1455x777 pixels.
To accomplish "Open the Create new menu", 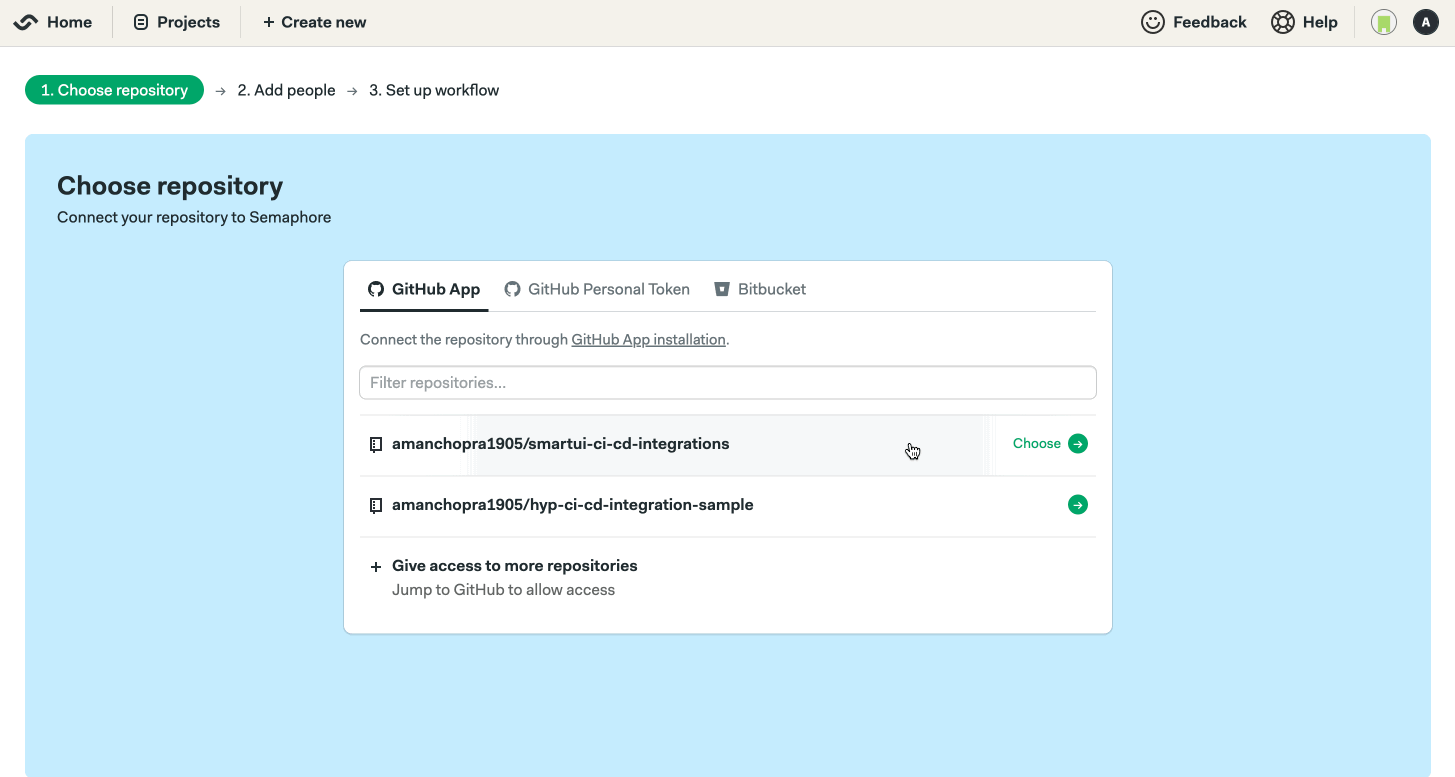I will (x=314, y=22).
